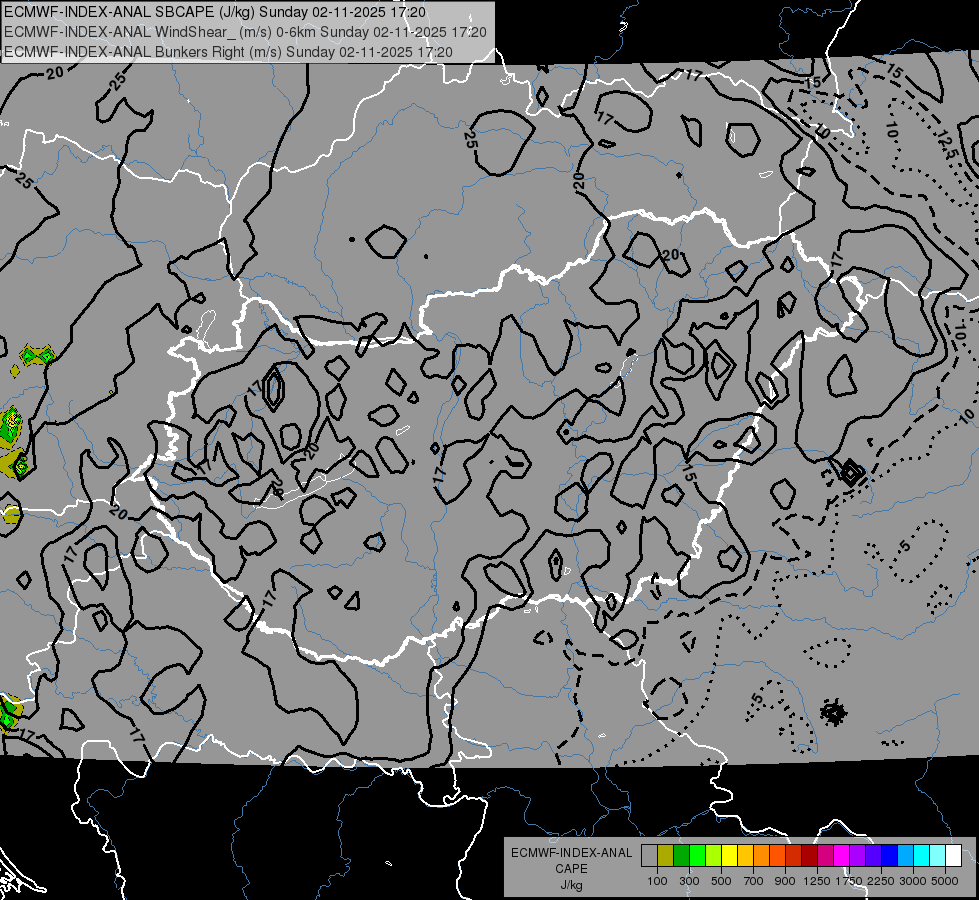
Task: Pick the bright green legend swatch
Action: click(x=697, y=855)
